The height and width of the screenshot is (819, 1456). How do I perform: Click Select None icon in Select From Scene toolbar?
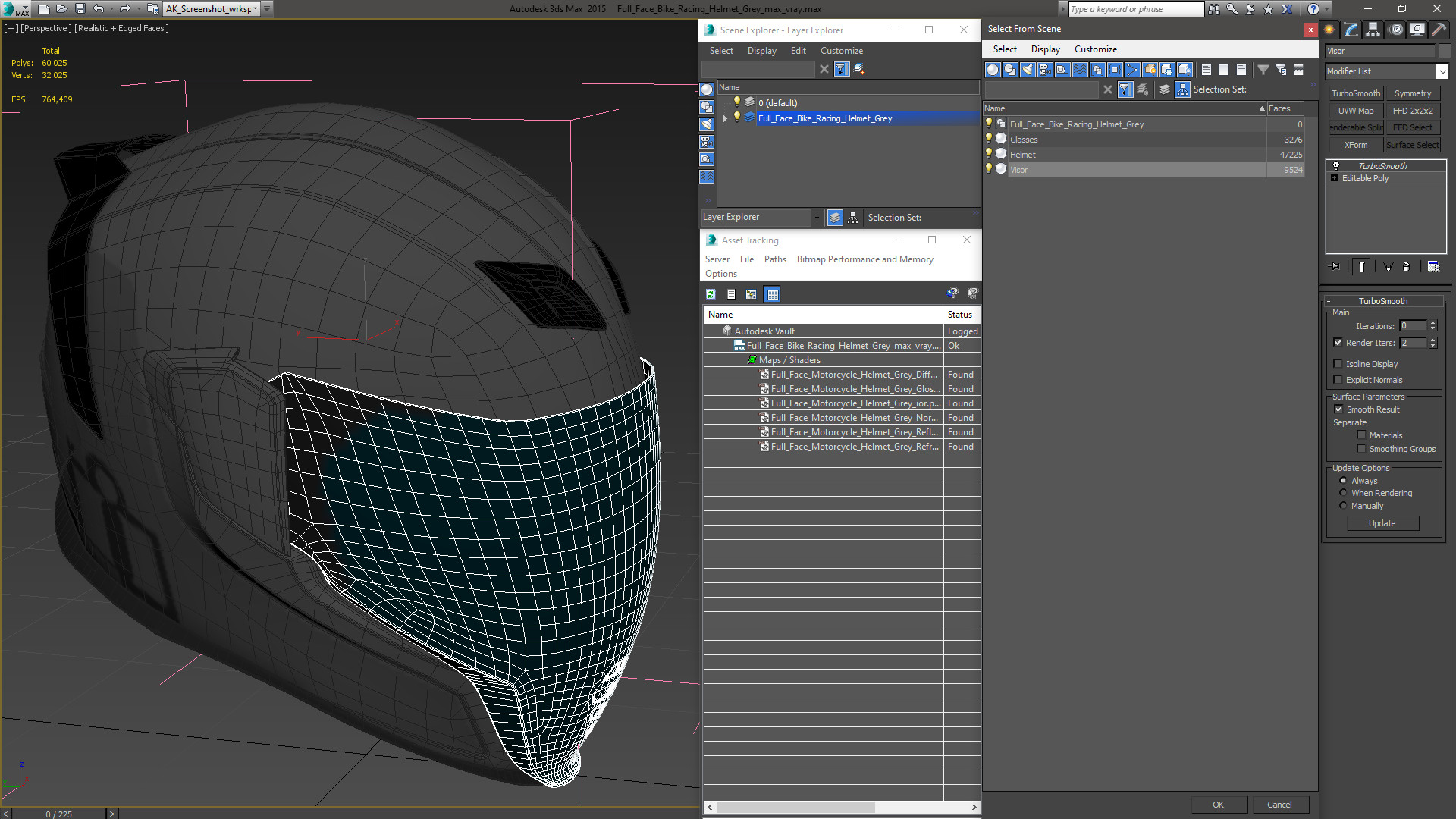[x=1223, y=70]
